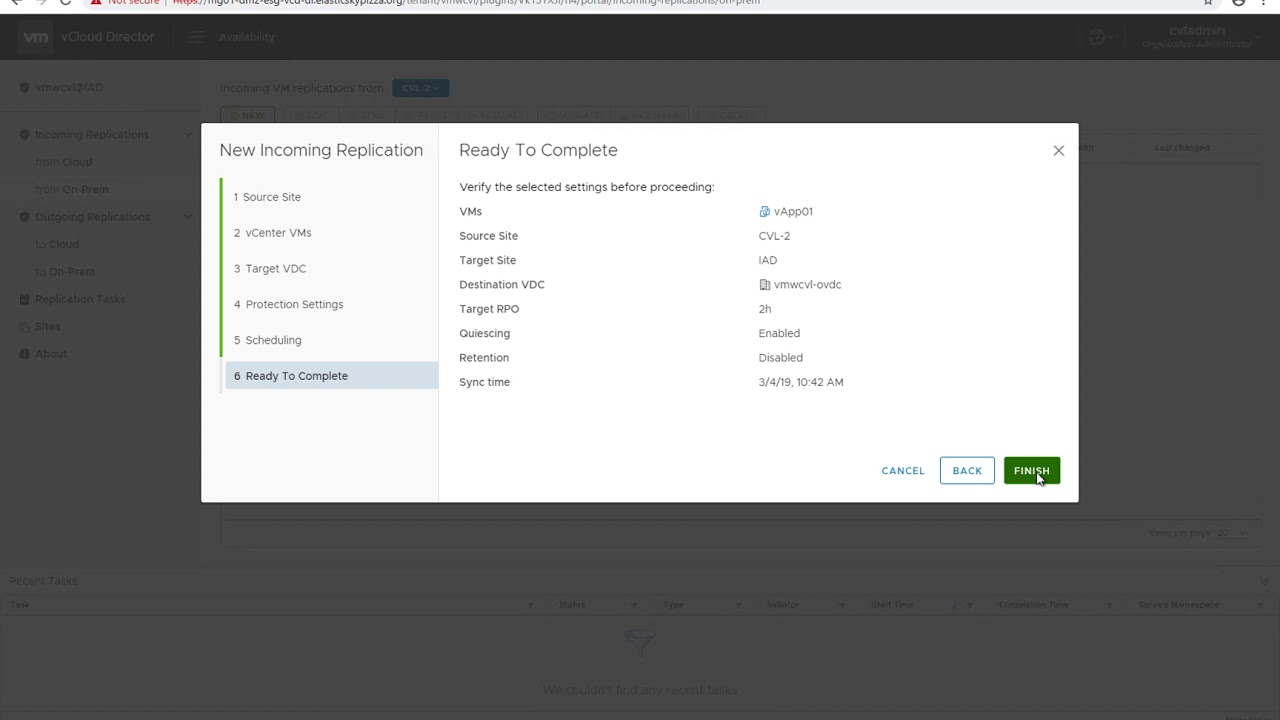Sort by Status column header
This screenshot has width=1280, height=720.
572,605
